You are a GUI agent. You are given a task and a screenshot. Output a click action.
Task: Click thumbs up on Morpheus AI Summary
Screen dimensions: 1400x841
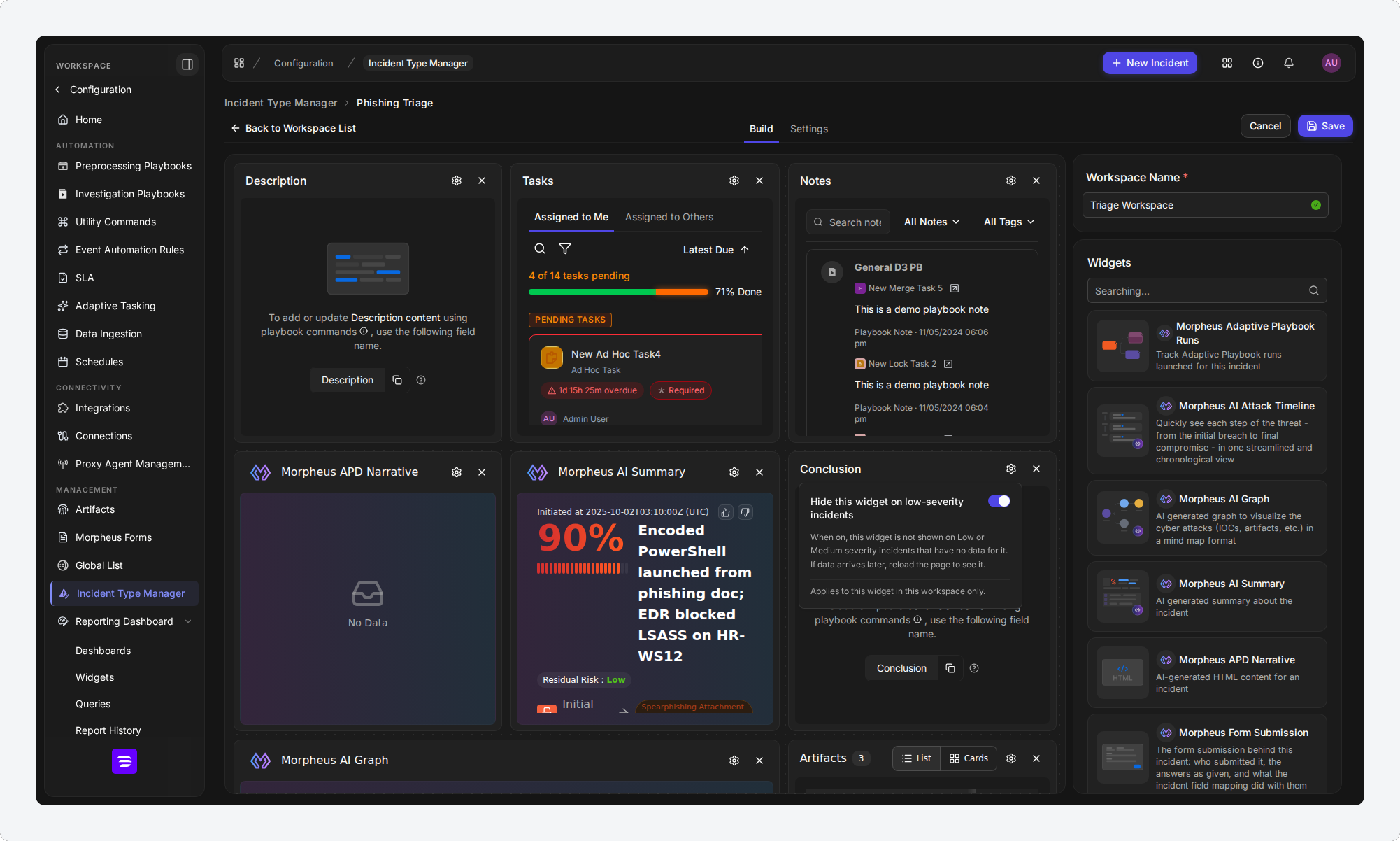point(726,512)
